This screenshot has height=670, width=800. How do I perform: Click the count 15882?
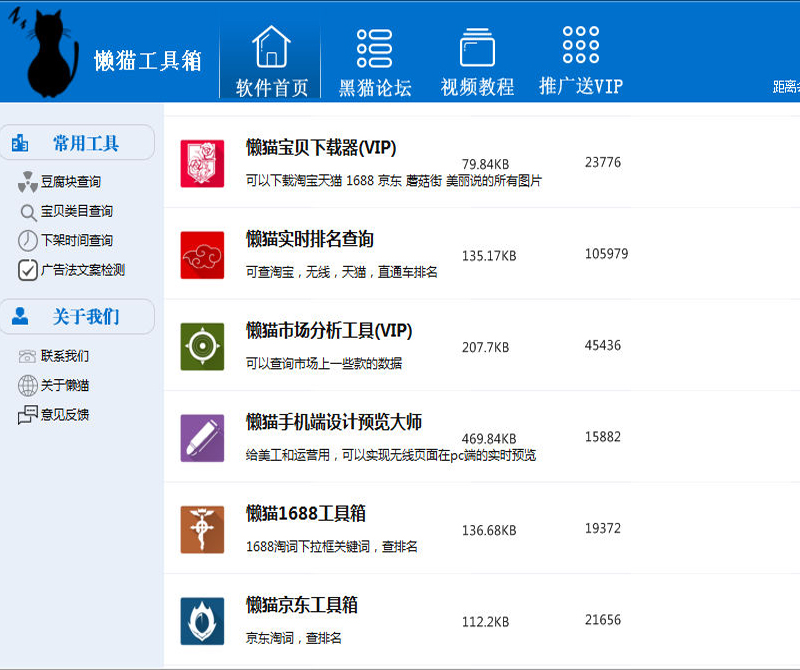[603, 437]
